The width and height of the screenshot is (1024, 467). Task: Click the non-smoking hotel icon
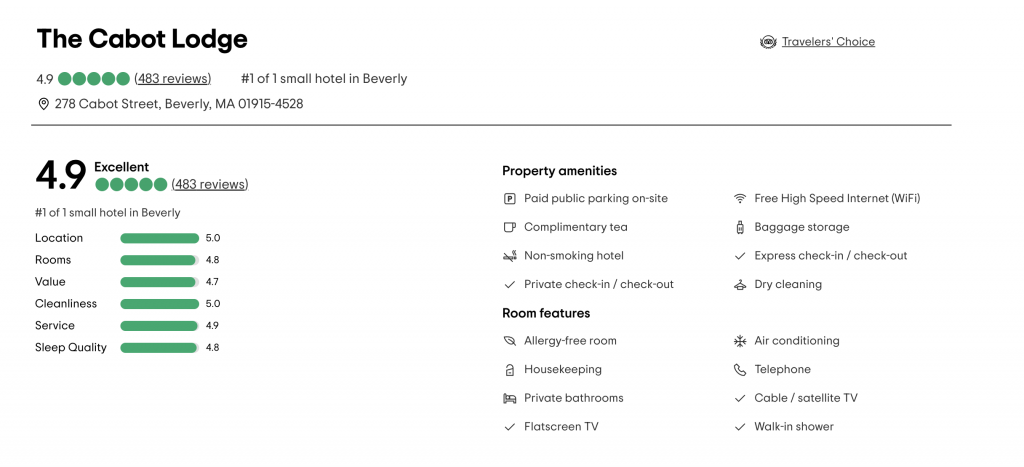coord(510,256)
